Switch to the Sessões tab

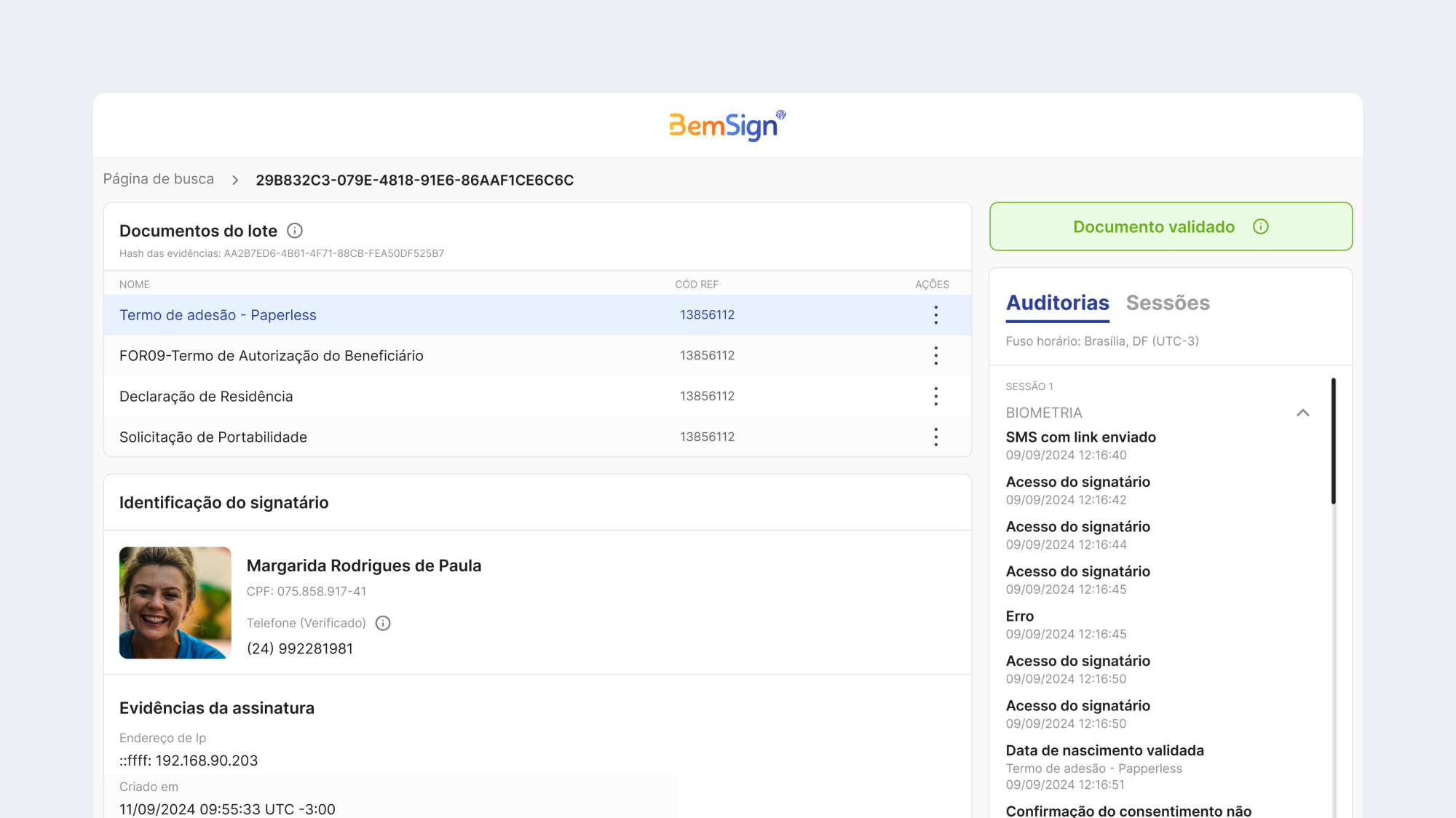click(x=1168, y=303)
